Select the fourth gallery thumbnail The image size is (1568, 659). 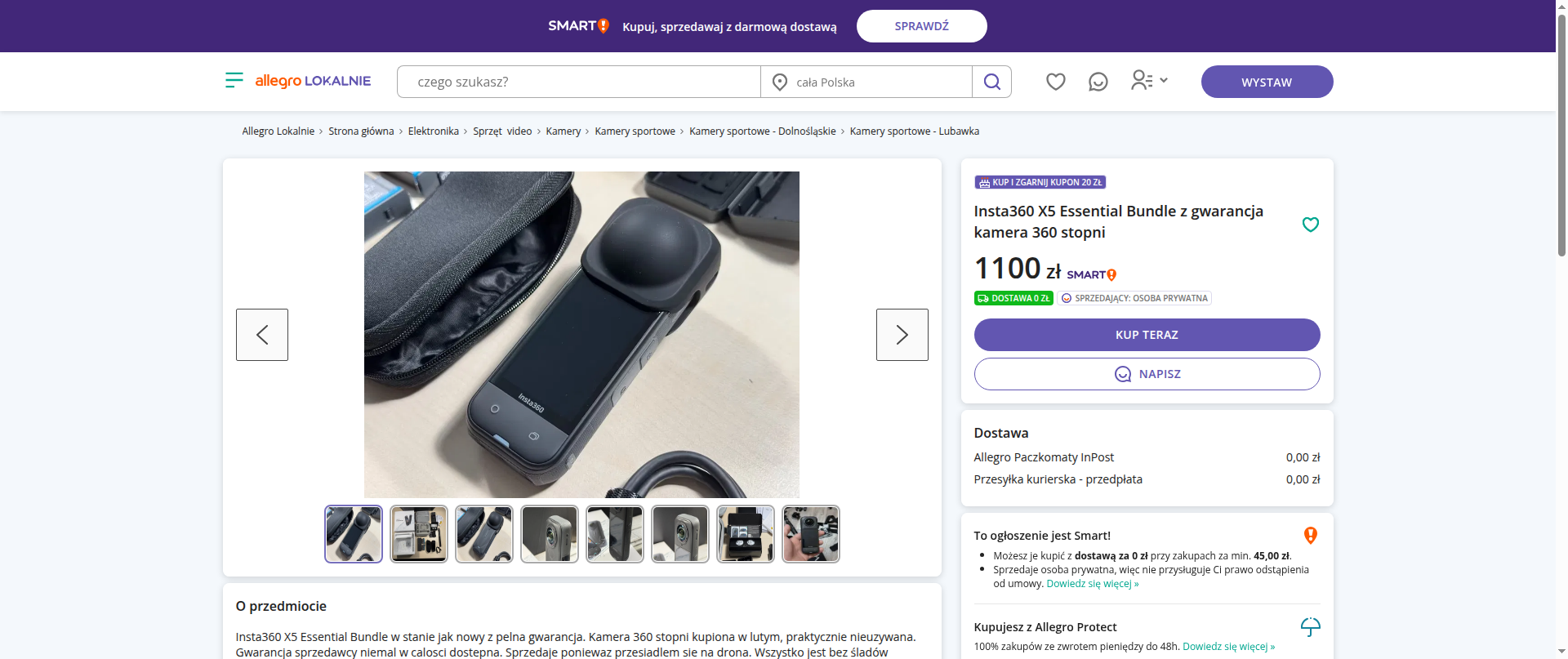coord(550,534)
